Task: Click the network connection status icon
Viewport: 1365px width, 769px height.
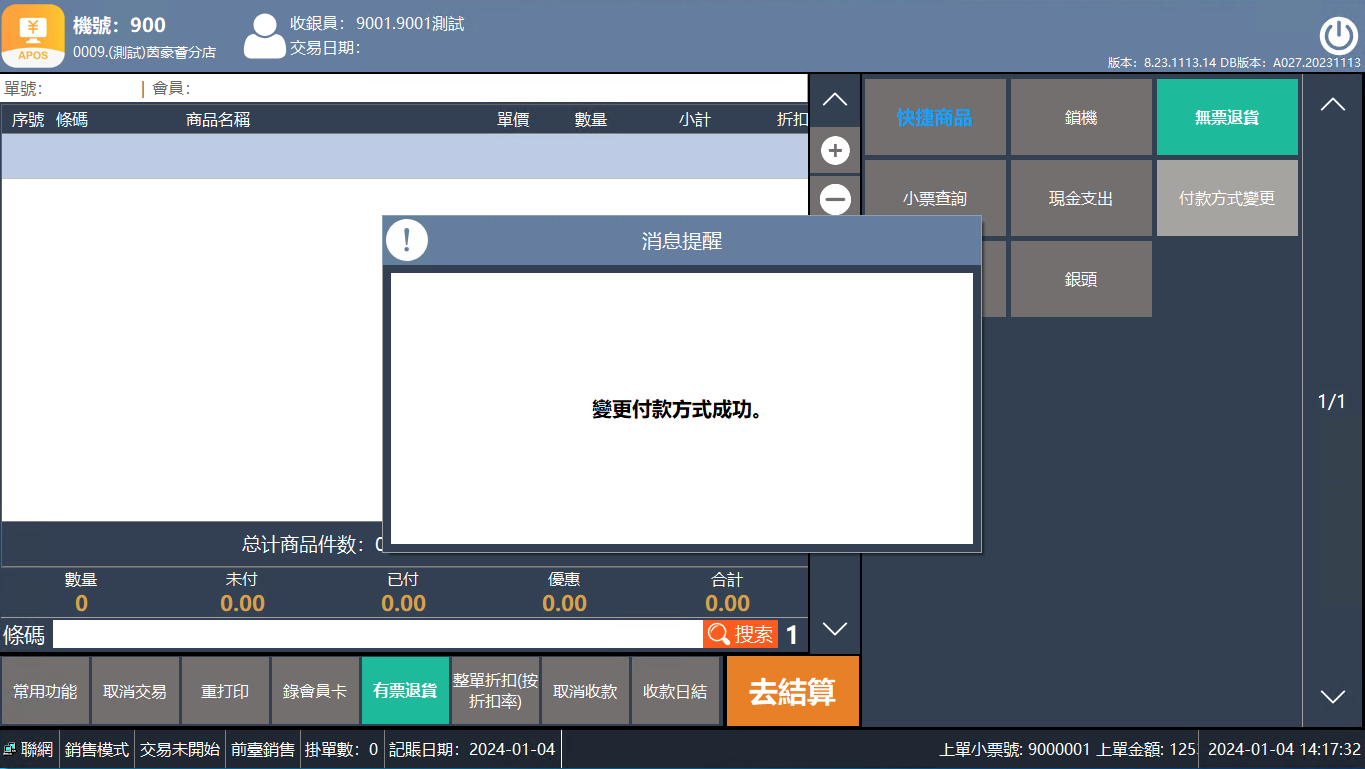Action: click(10, 749)
